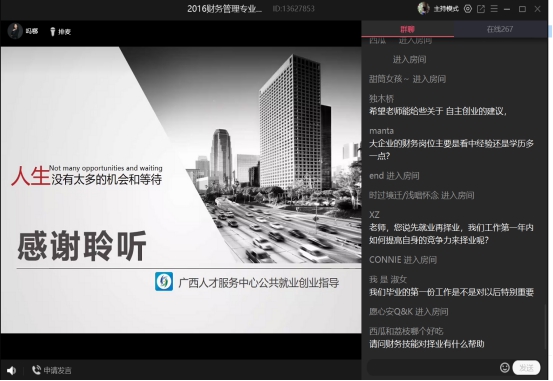
Task: Open the settings gear icon in title bar
Action: pyautogui.click(x=468, y=9)
